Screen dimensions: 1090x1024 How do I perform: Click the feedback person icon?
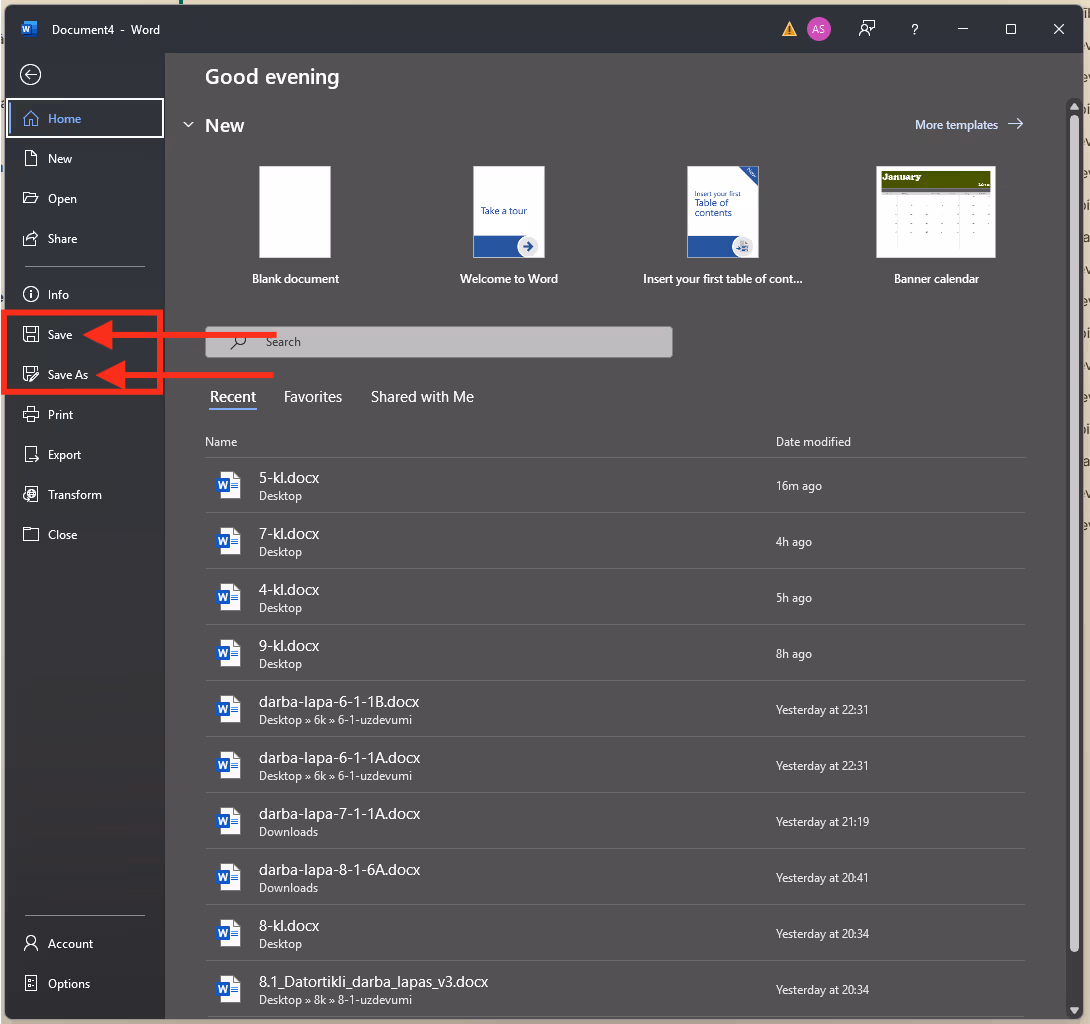(866, 29)
